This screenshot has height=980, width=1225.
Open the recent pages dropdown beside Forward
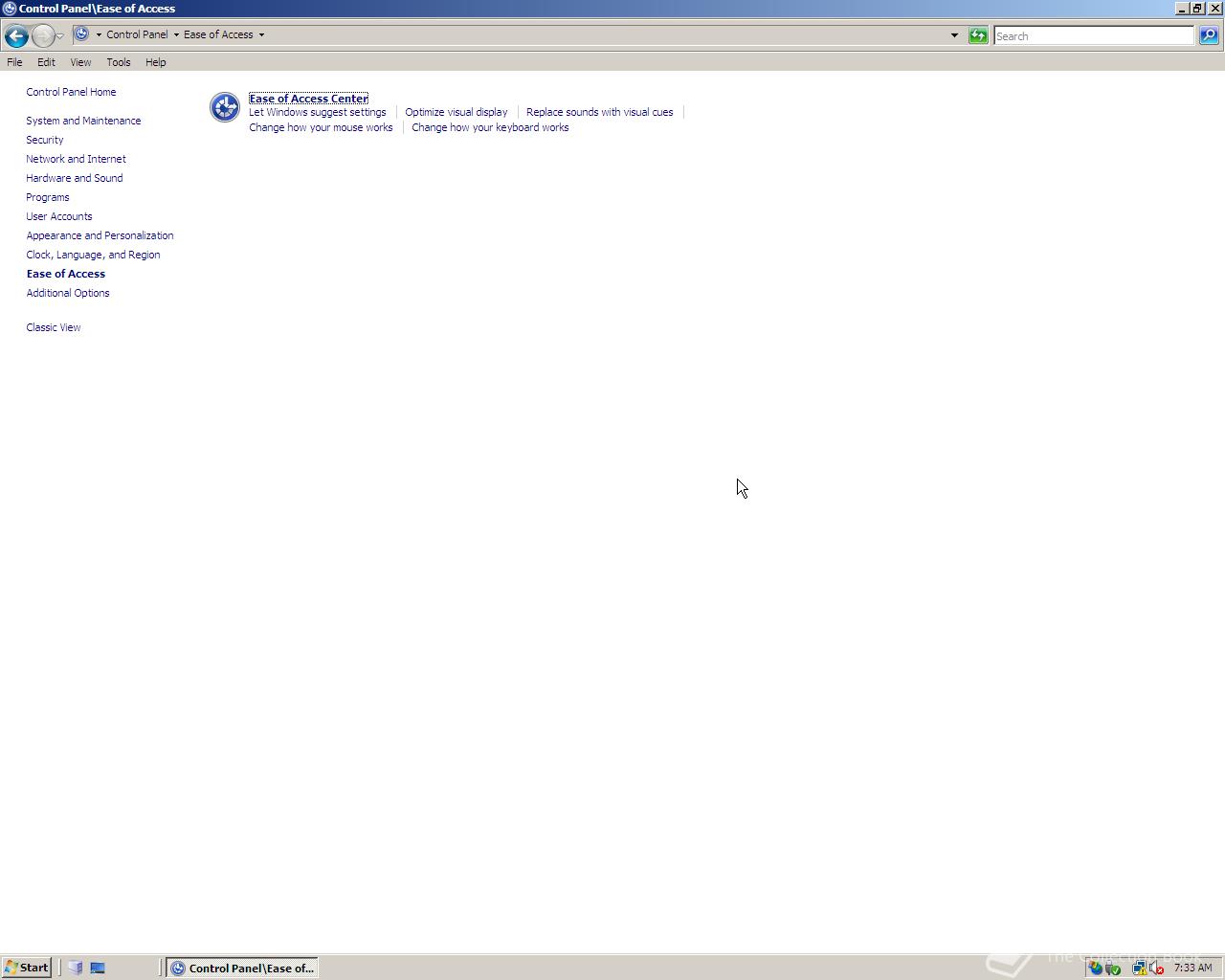(59, 36)
